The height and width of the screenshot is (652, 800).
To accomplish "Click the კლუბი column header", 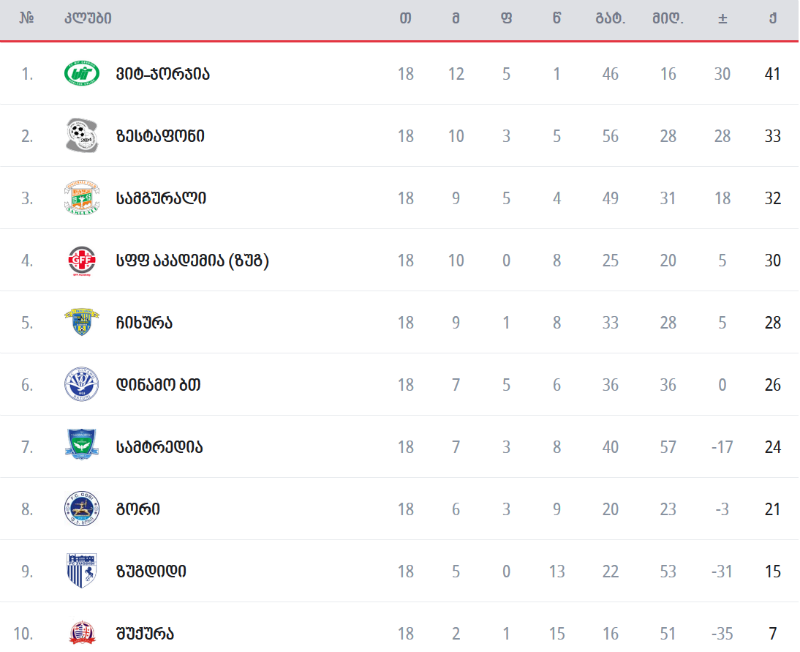I will (87, 18).
